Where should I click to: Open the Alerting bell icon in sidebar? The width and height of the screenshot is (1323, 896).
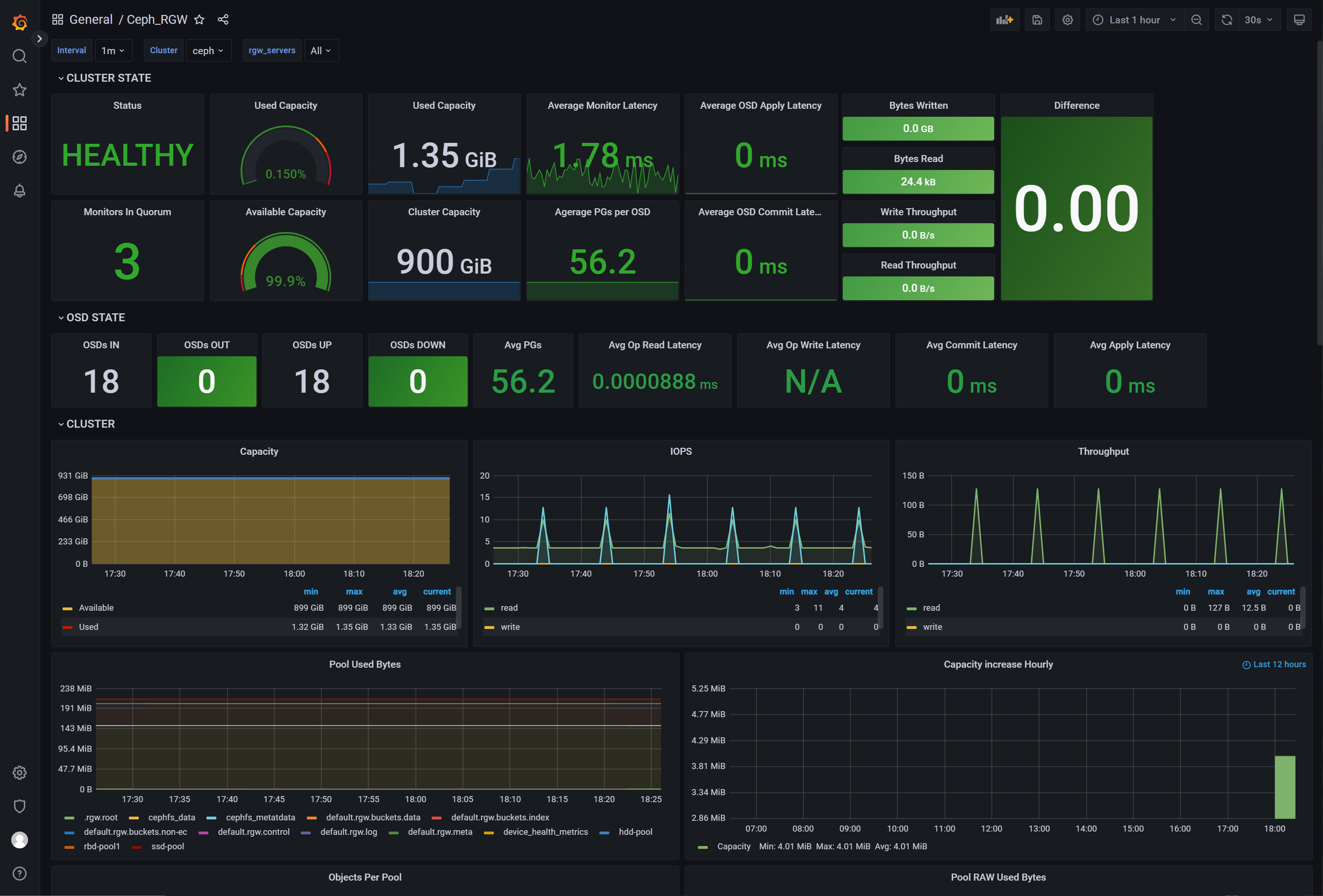[19, 190]
